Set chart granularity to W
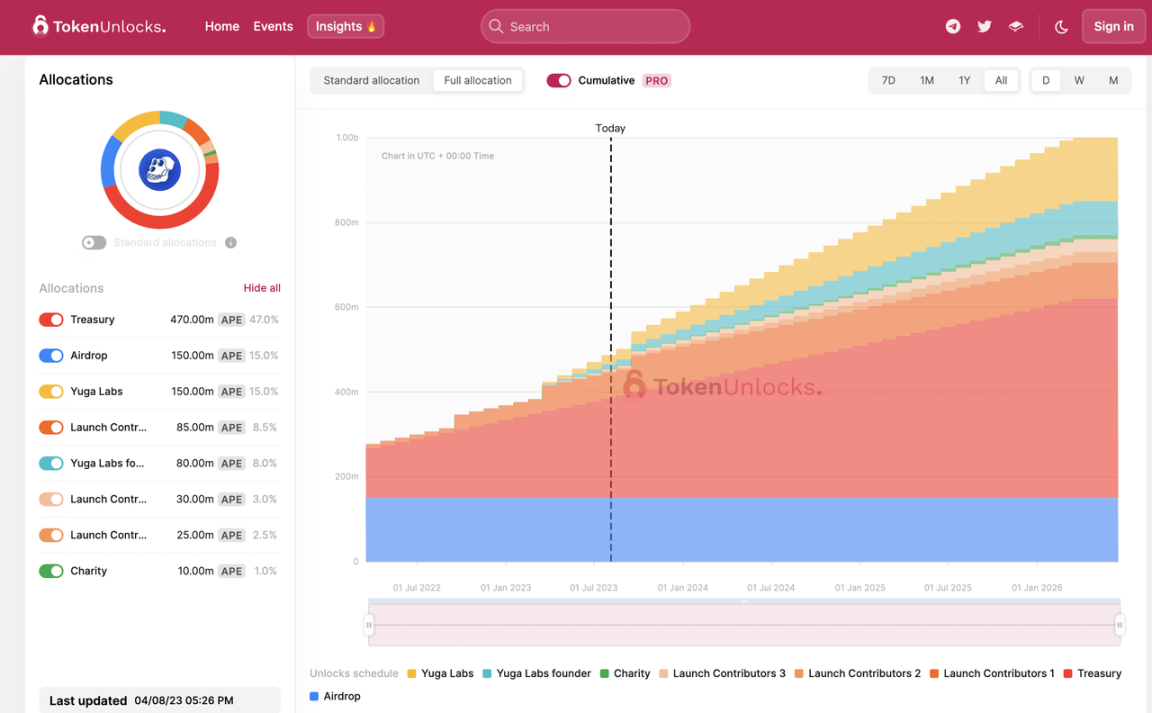 (1079, 81)
